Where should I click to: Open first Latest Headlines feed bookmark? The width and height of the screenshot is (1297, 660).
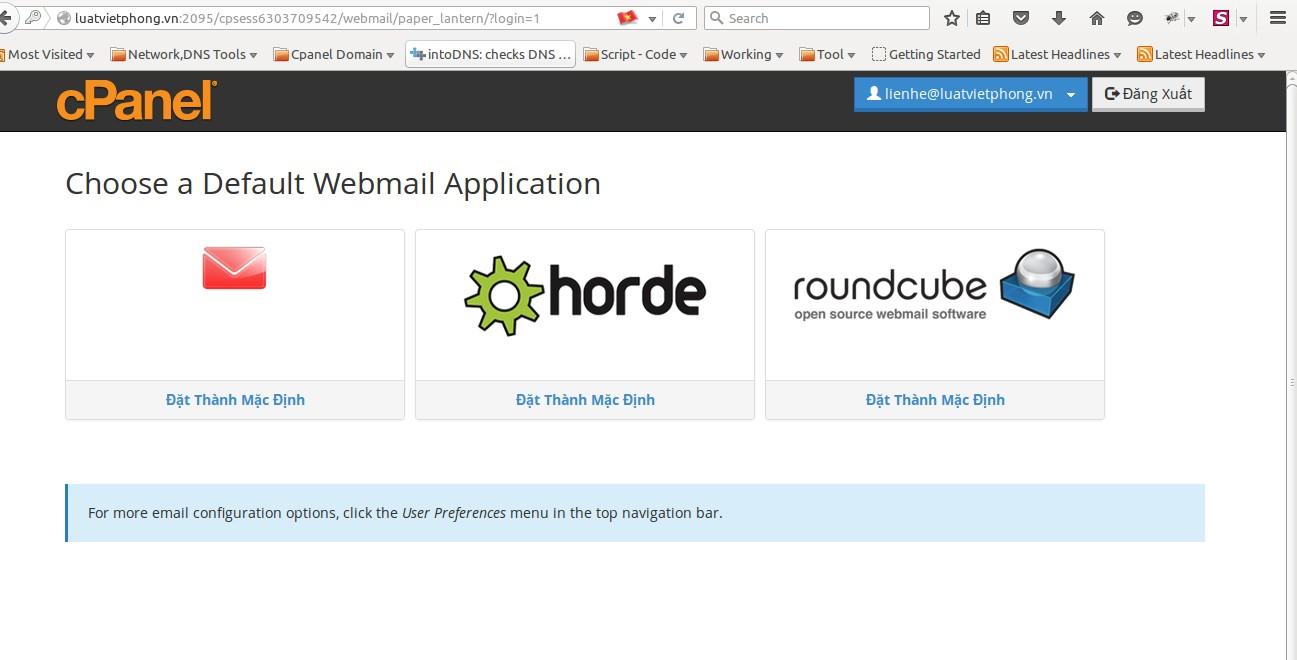1058,54
